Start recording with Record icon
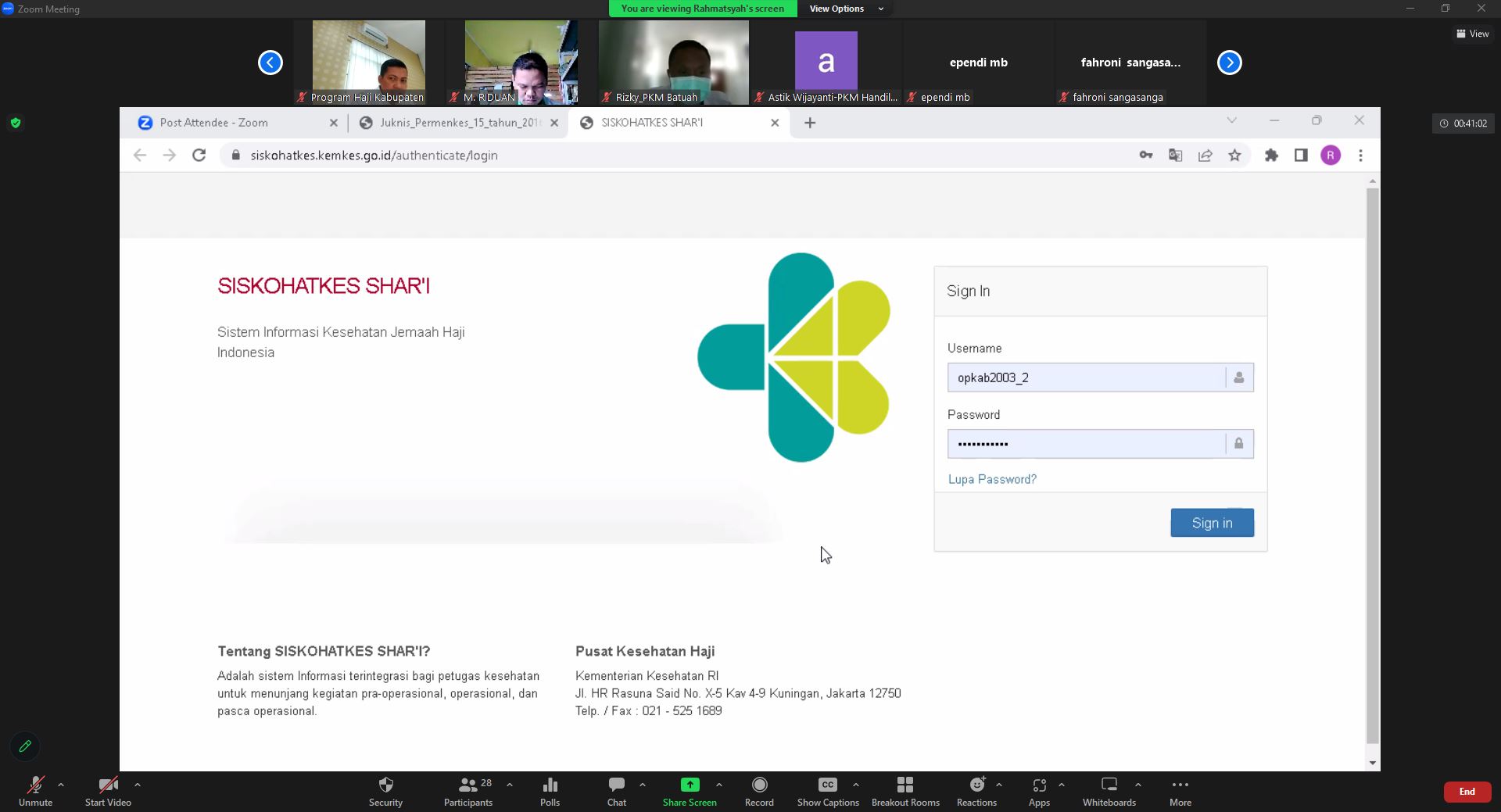The image size is (1501, 812). pos(759,785)
